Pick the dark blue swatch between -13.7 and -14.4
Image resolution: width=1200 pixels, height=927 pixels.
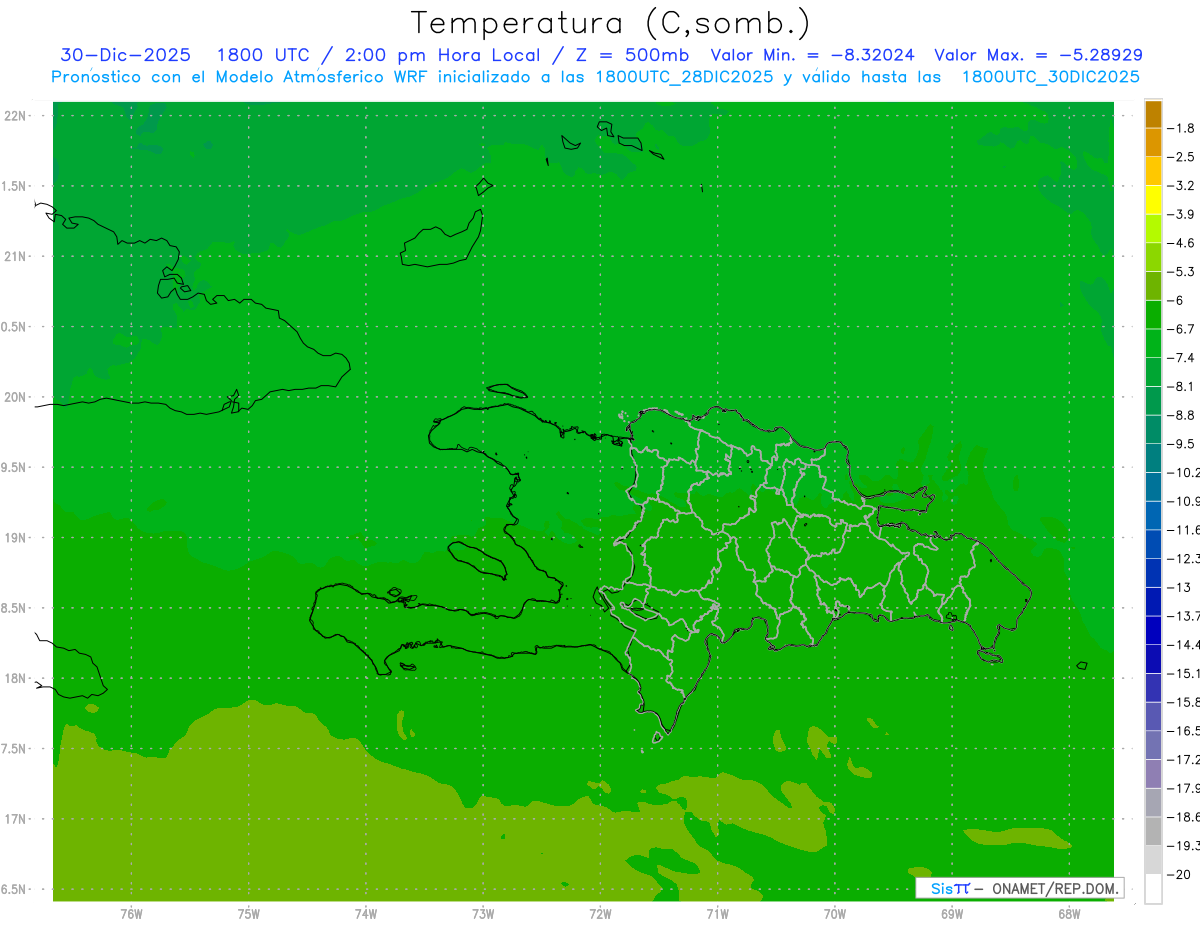pyautogui.click(x=1153, y=630)
